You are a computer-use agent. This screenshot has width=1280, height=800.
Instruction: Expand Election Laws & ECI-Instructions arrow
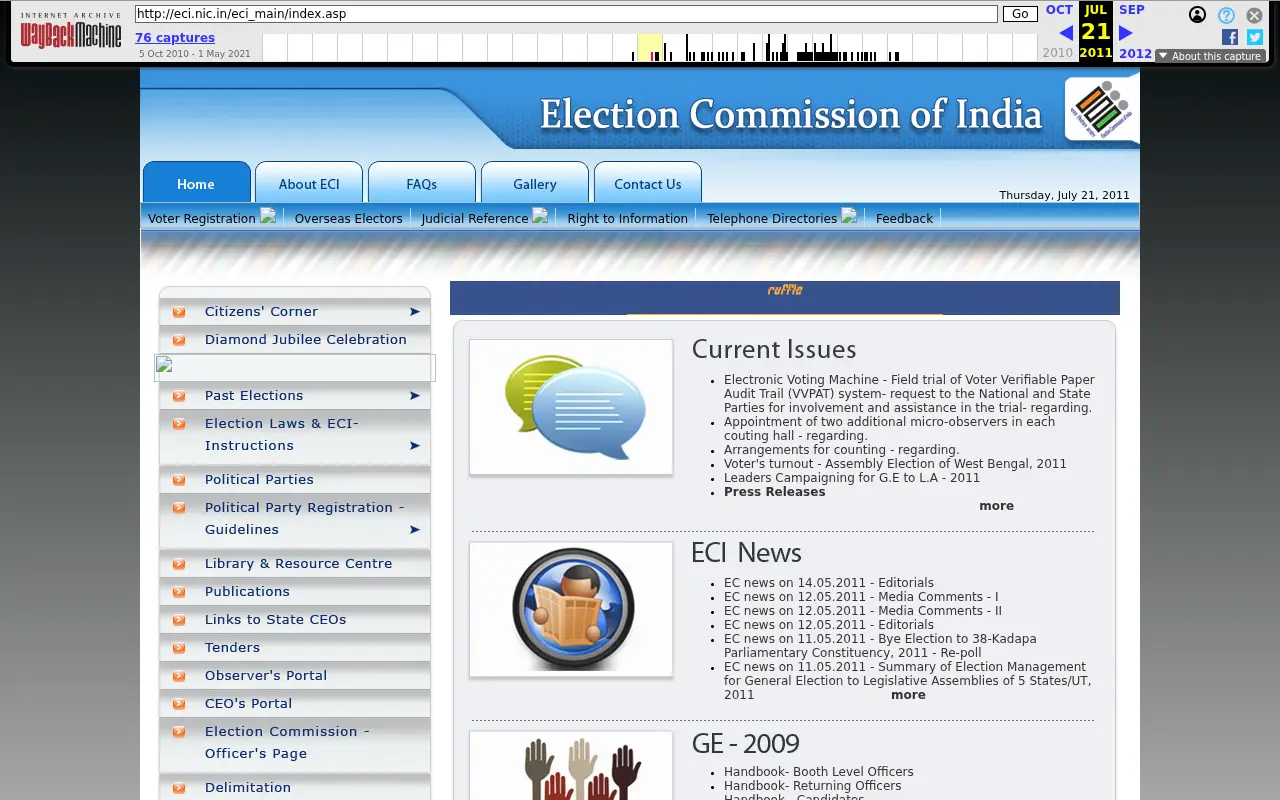tap(414, 446)
